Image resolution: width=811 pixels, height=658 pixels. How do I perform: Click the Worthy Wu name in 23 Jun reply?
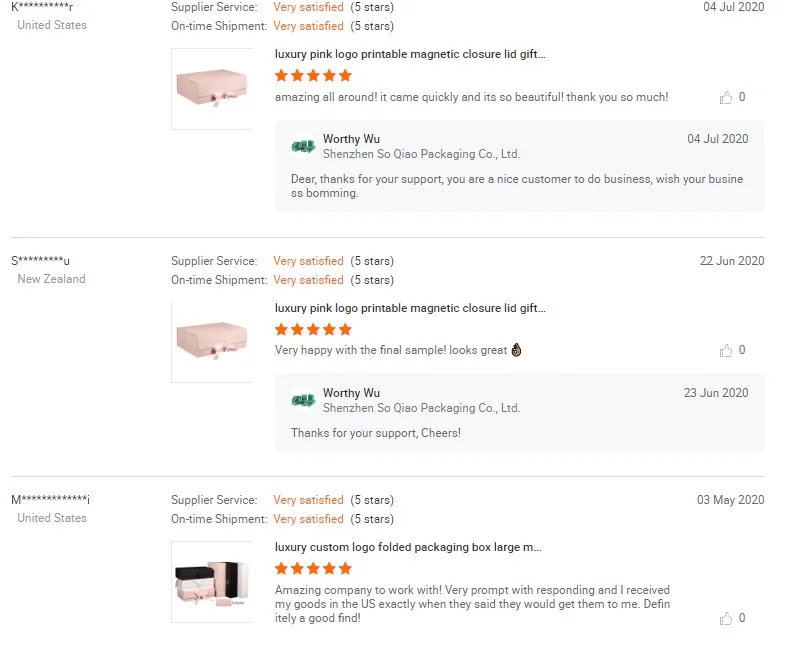[x=351, y=393]
